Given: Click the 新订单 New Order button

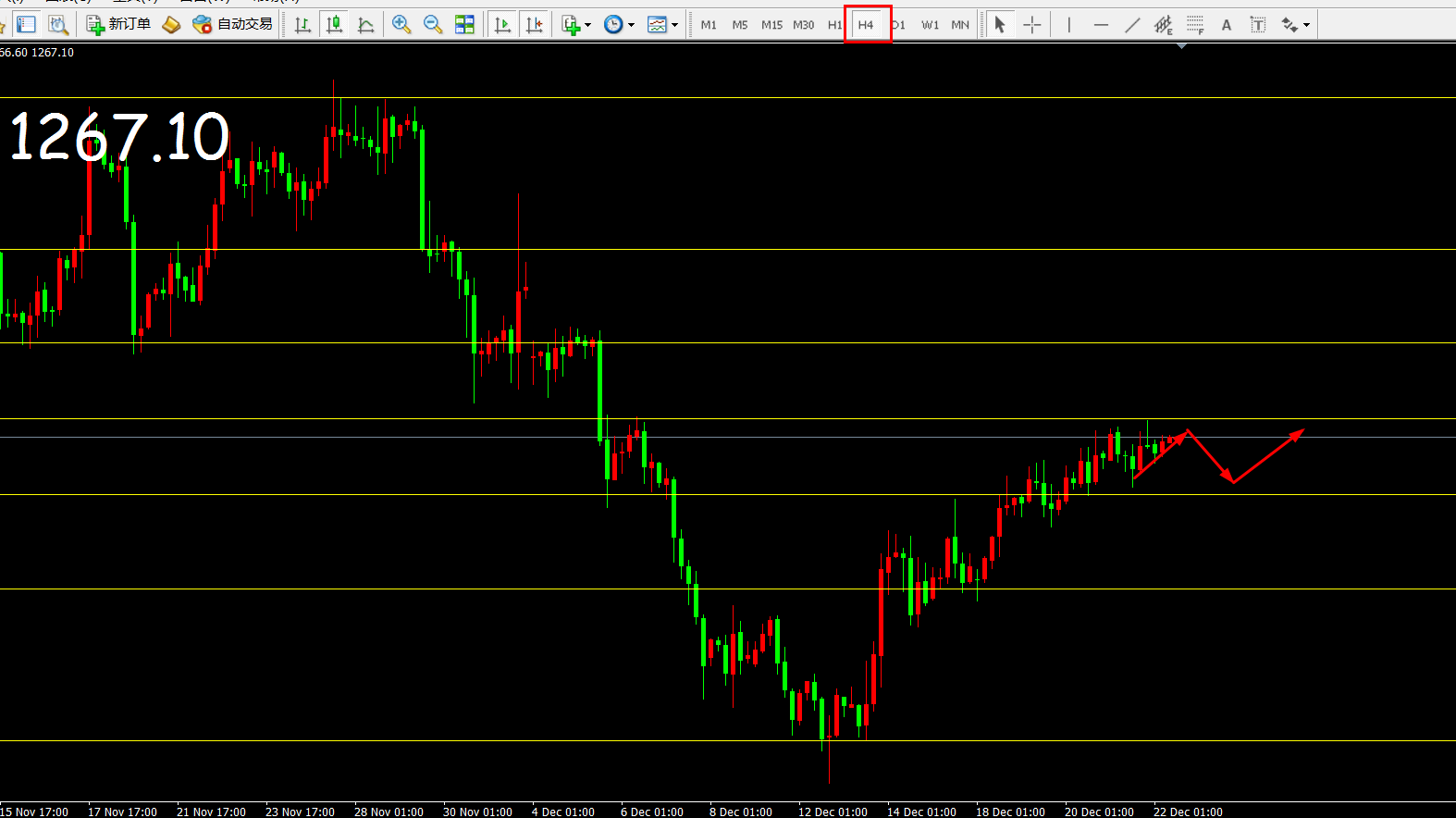Looking at the screenshot, I should 118,24.
